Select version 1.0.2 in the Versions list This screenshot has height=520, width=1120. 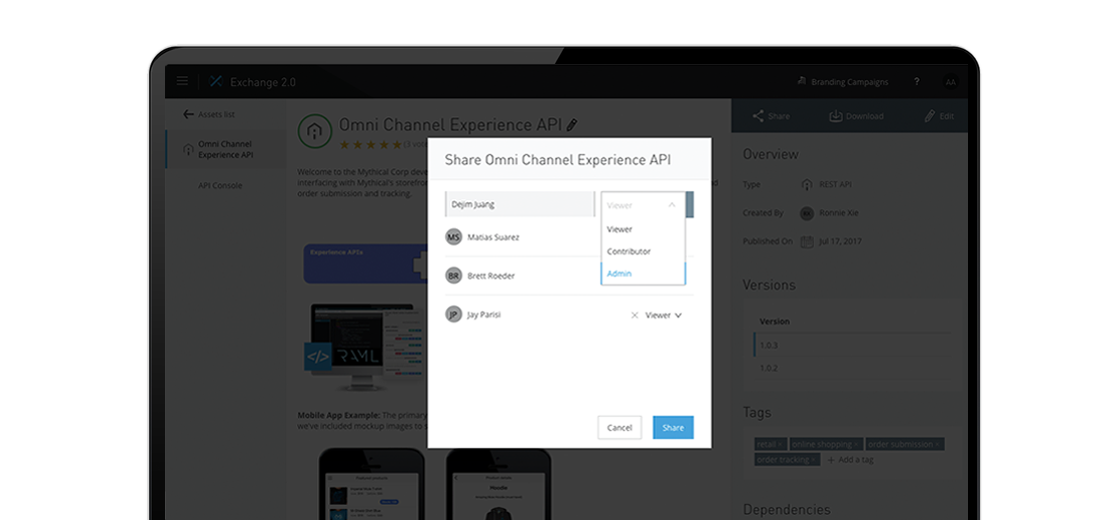(x=853, y=368)
